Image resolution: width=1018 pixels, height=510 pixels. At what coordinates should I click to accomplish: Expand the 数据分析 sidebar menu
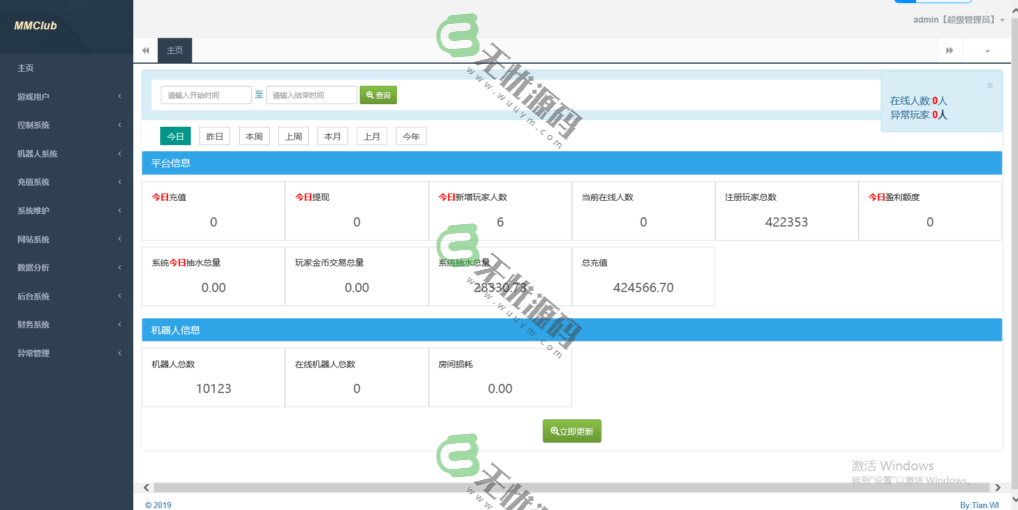pos(66,267)
